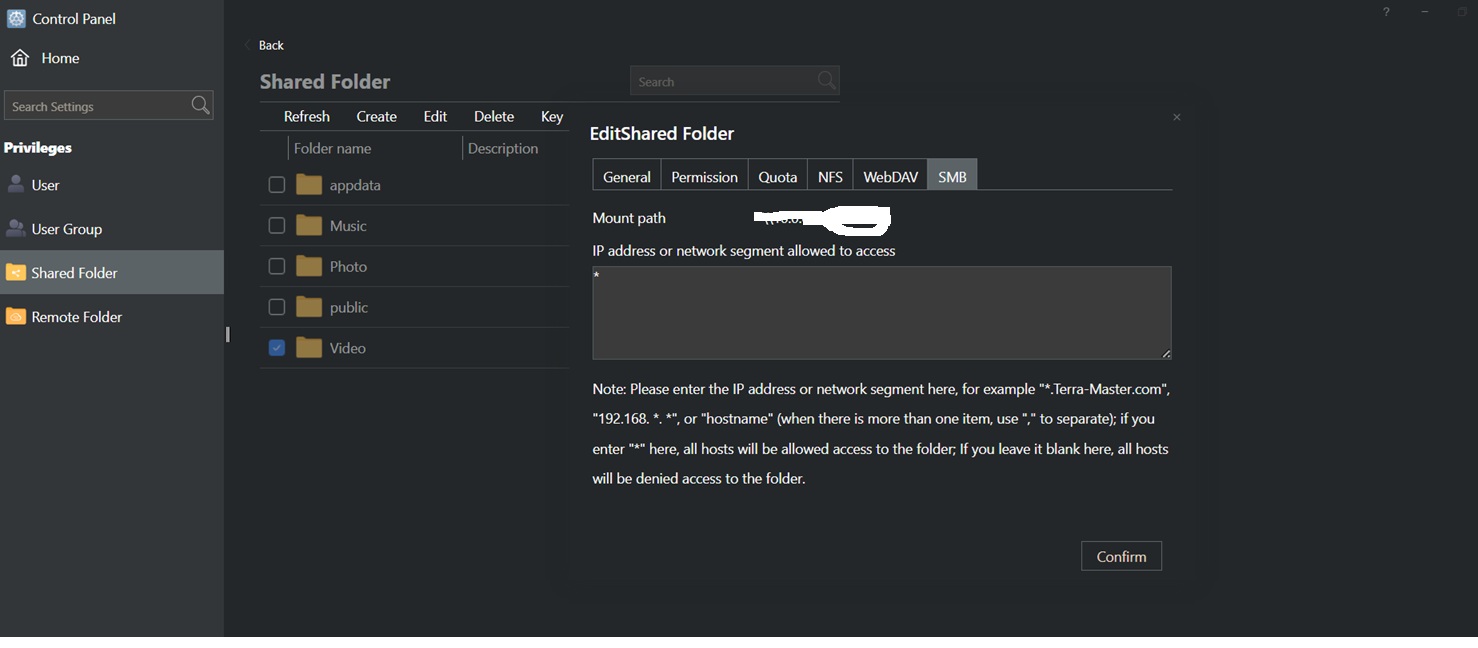Image resolution: width=1478 pixels, height=648 pixels.
Task: Click the Shared Folder search magnifier icon
Action: tap(826, 81)
